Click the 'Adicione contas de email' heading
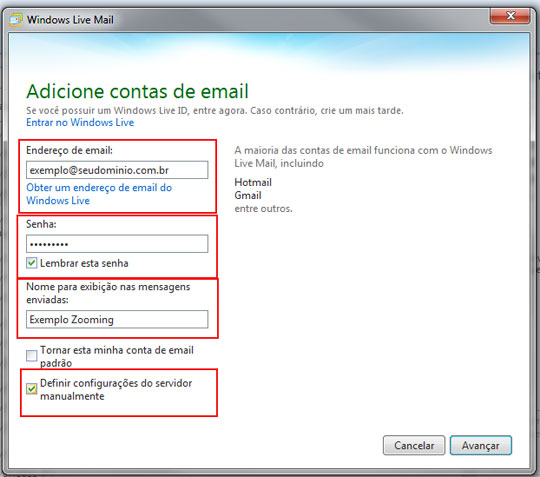540x477 pixels. click(x=137, y=92)
